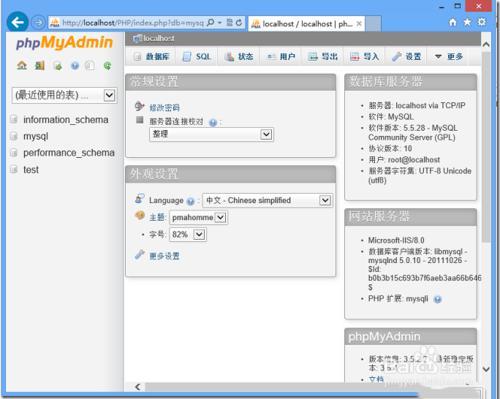Click the browser address bar URL field

(132, 23)
